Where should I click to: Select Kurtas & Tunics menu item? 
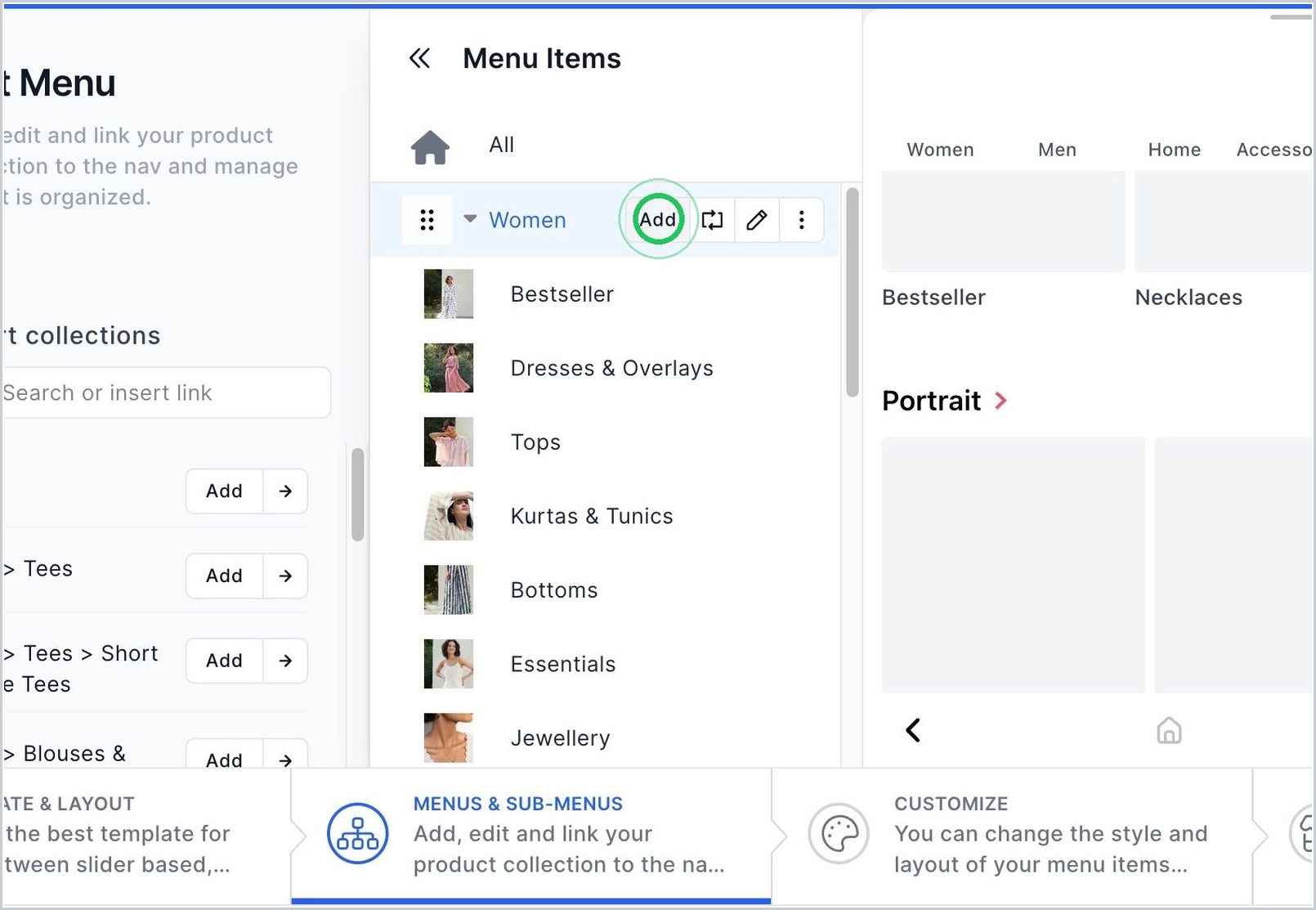[x=592, y=516]
